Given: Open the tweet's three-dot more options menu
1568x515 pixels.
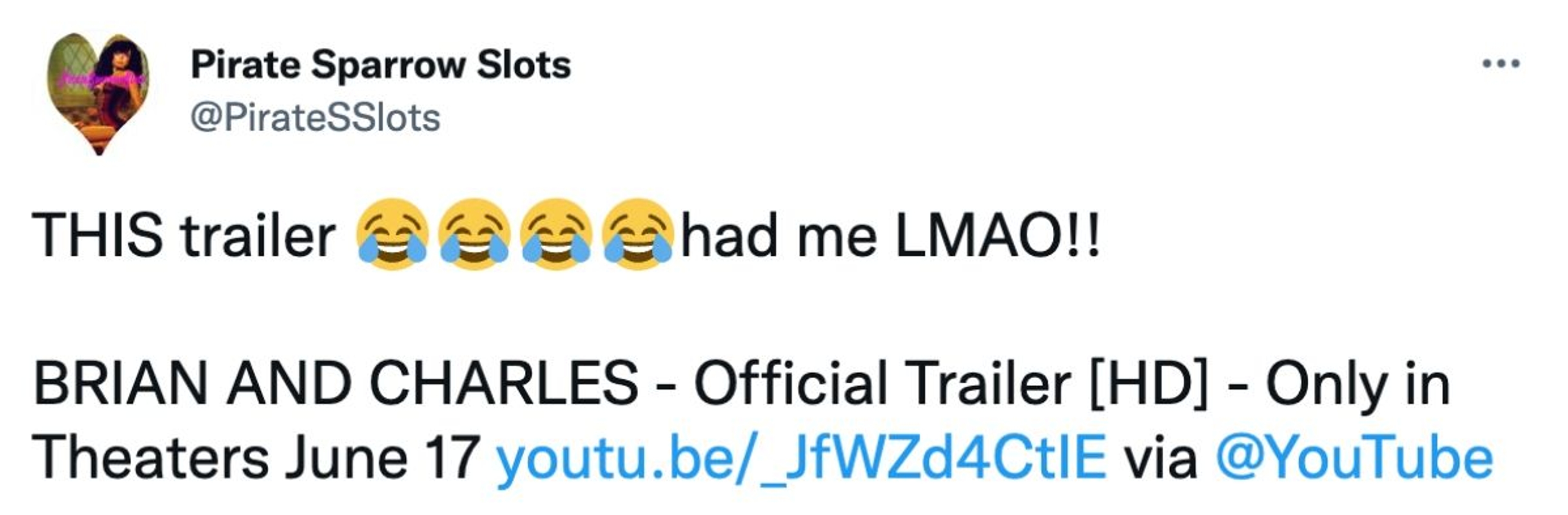Looking at the screenshot, I should [1501, 64].
